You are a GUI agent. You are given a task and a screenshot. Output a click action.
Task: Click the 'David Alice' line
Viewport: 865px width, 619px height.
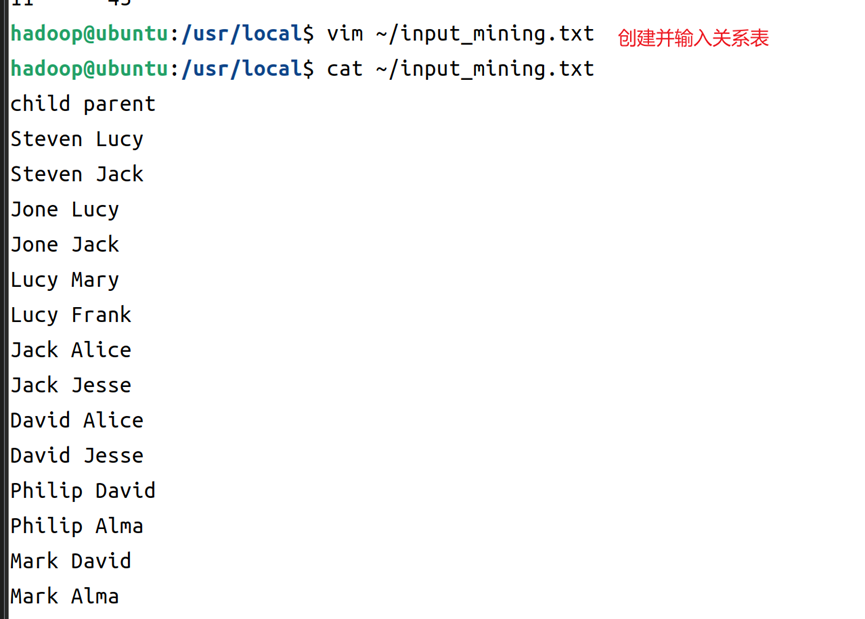[x=77, y=421]
